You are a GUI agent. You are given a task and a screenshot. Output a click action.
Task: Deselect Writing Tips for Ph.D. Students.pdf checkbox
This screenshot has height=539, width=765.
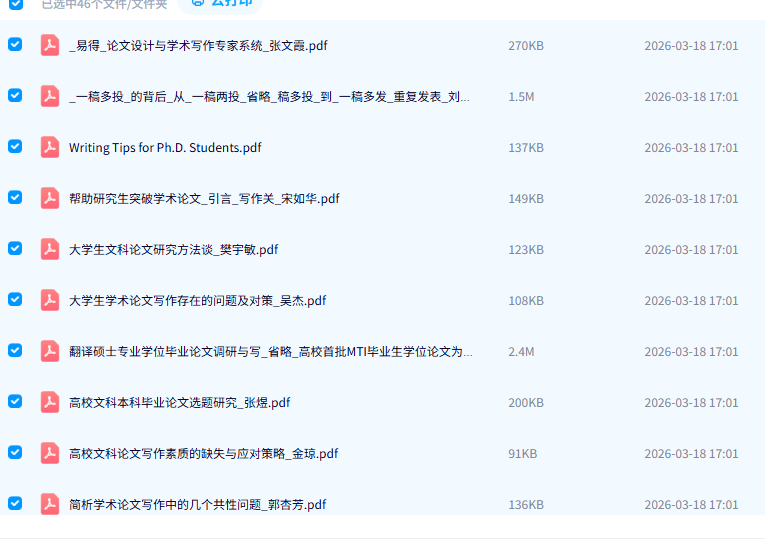(x=15, y=146)
